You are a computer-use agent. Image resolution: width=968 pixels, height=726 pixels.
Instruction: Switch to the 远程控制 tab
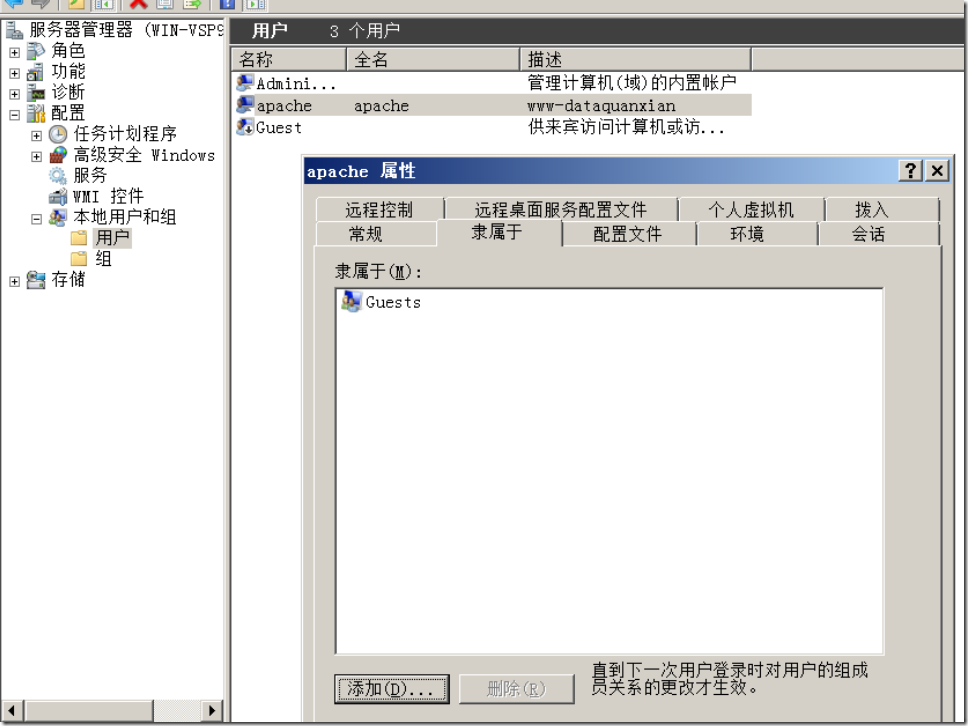point(379,210)
